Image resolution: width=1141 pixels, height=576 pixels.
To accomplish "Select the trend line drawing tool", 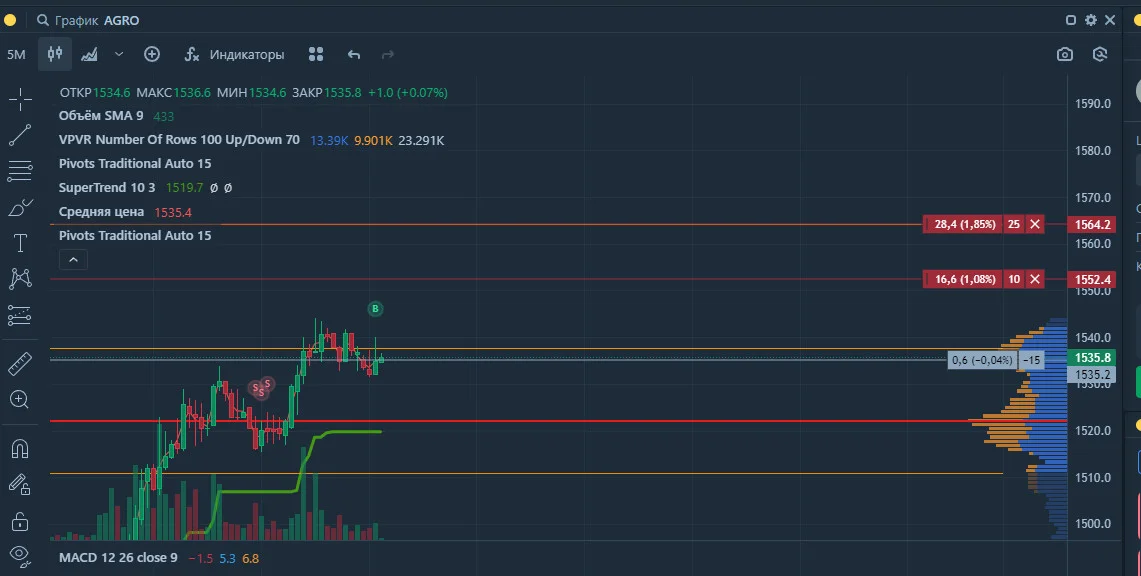I will 20,135.
